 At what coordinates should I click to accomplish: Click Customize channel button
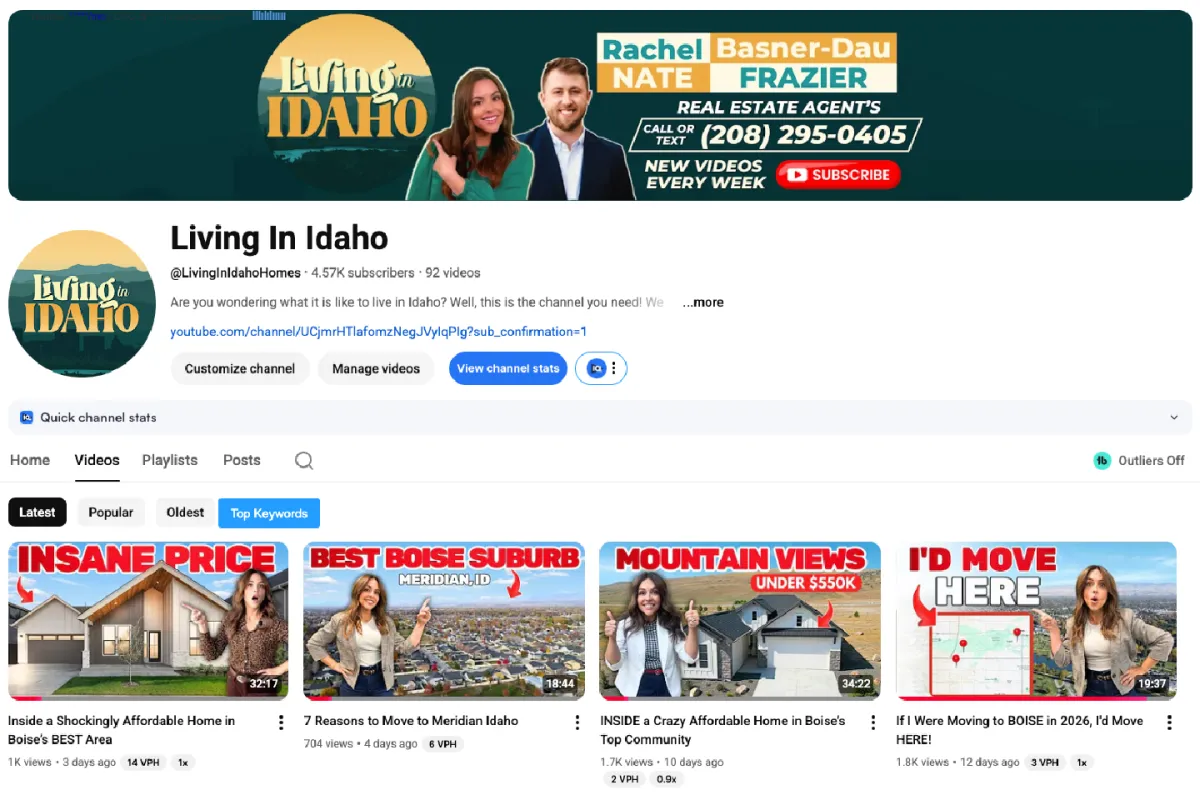tap(240, 369)
